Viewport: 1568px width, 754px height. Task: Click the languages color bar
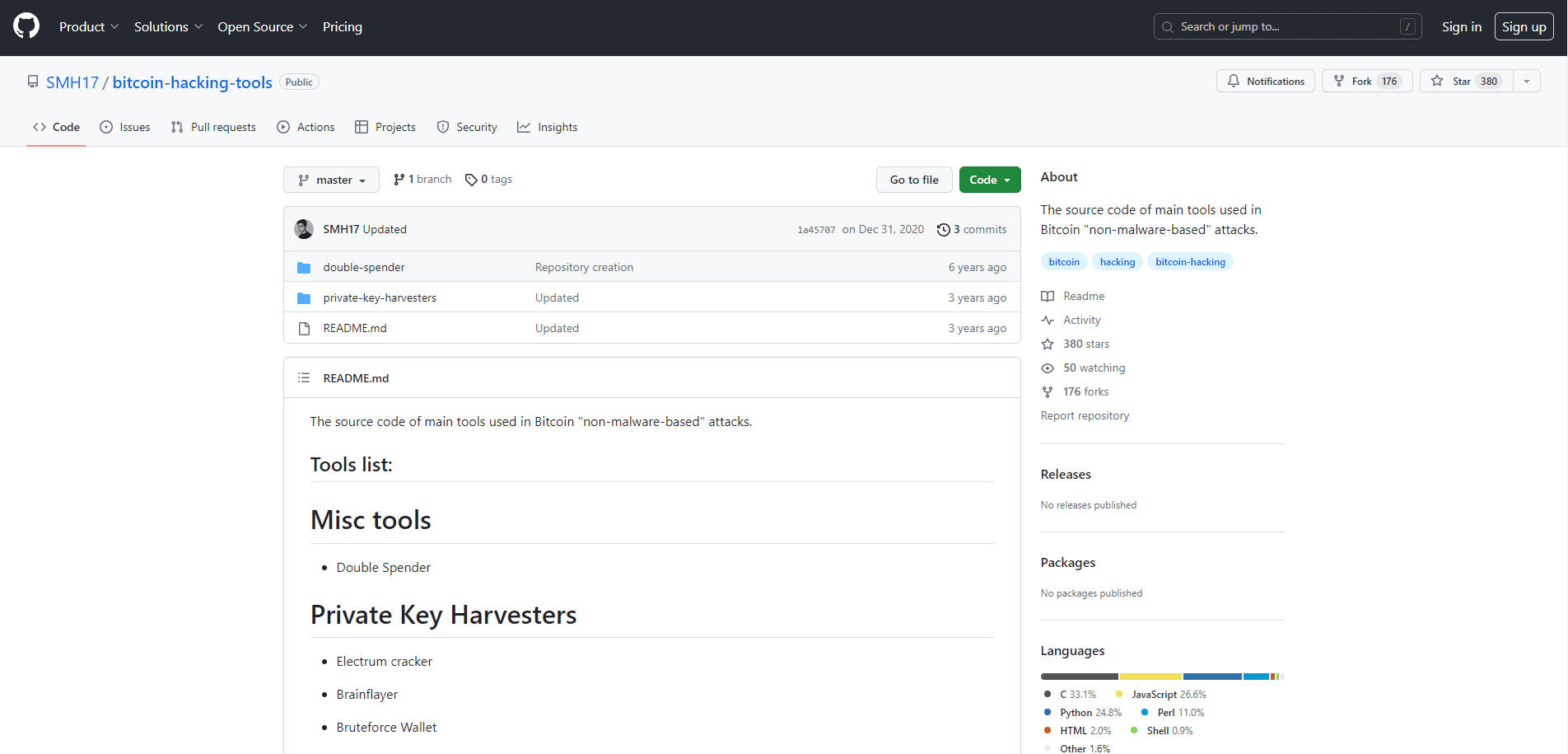click(1161, 677)
